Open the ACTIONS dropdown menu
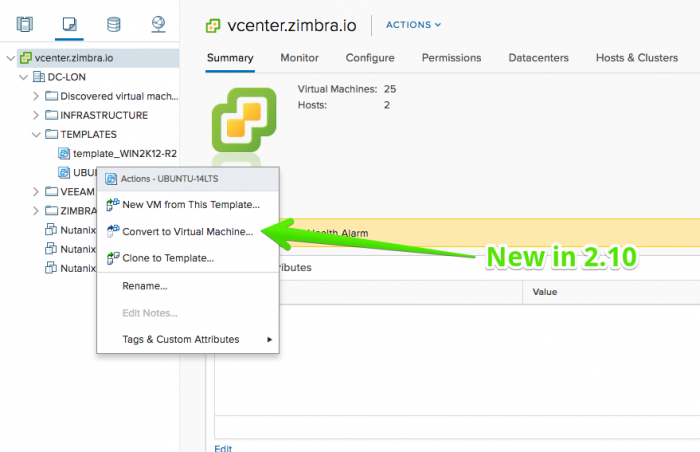 pyautogui.click(x=413, y=25)
